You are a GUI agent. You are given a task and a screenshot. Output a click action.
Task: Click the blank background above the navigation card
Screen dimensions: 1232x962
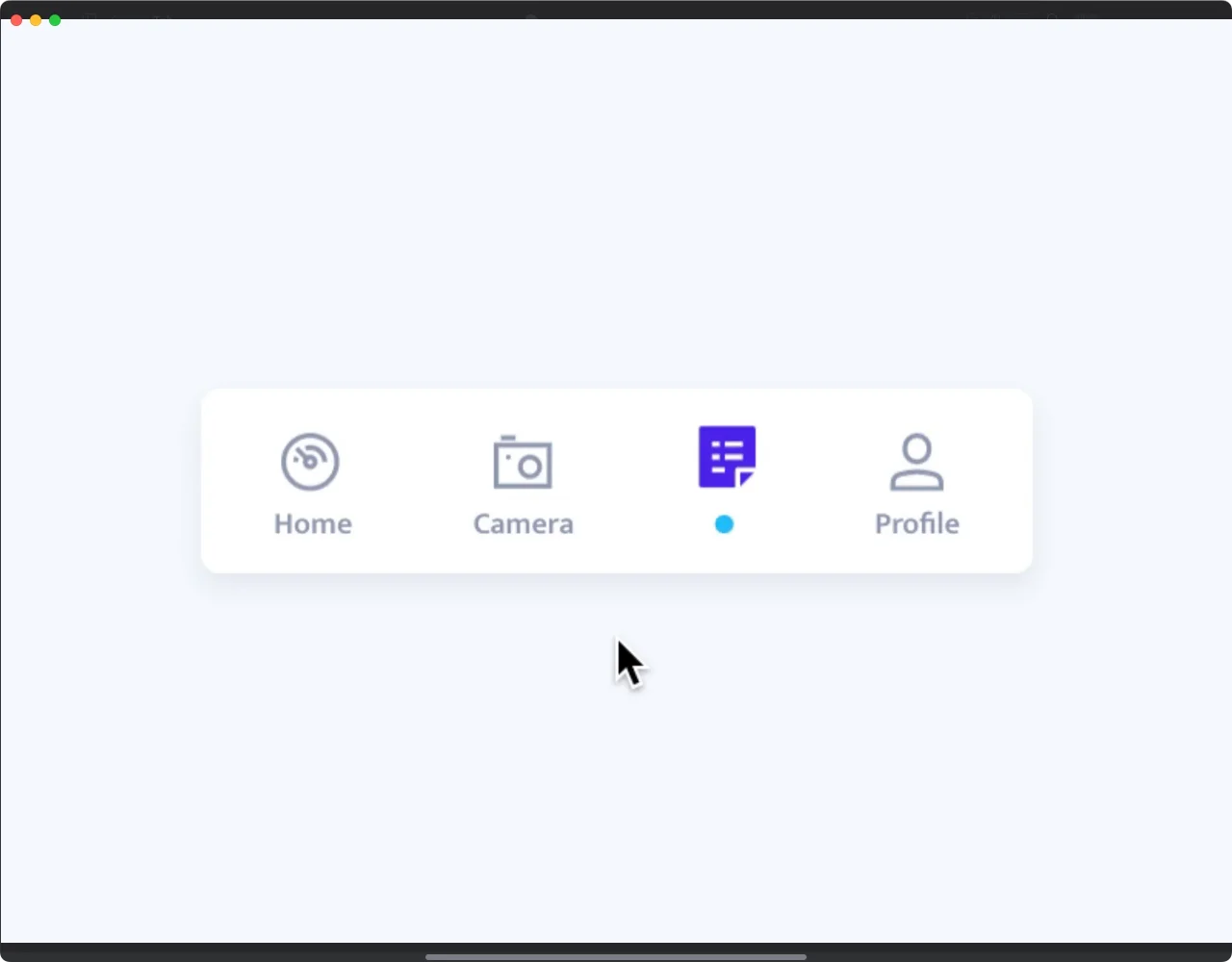tap(616, 202)
